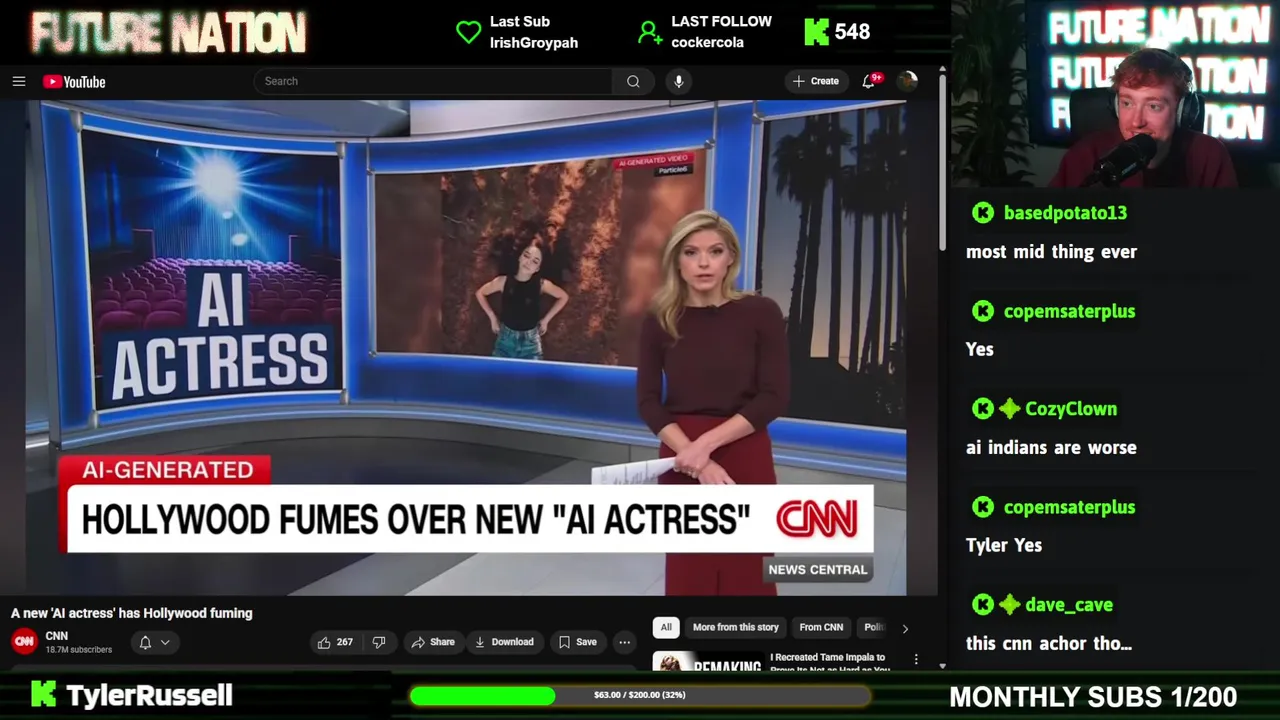Viewport: 1280px width, 720px height.
Task: Click the video title text
Action: (132, 613)
